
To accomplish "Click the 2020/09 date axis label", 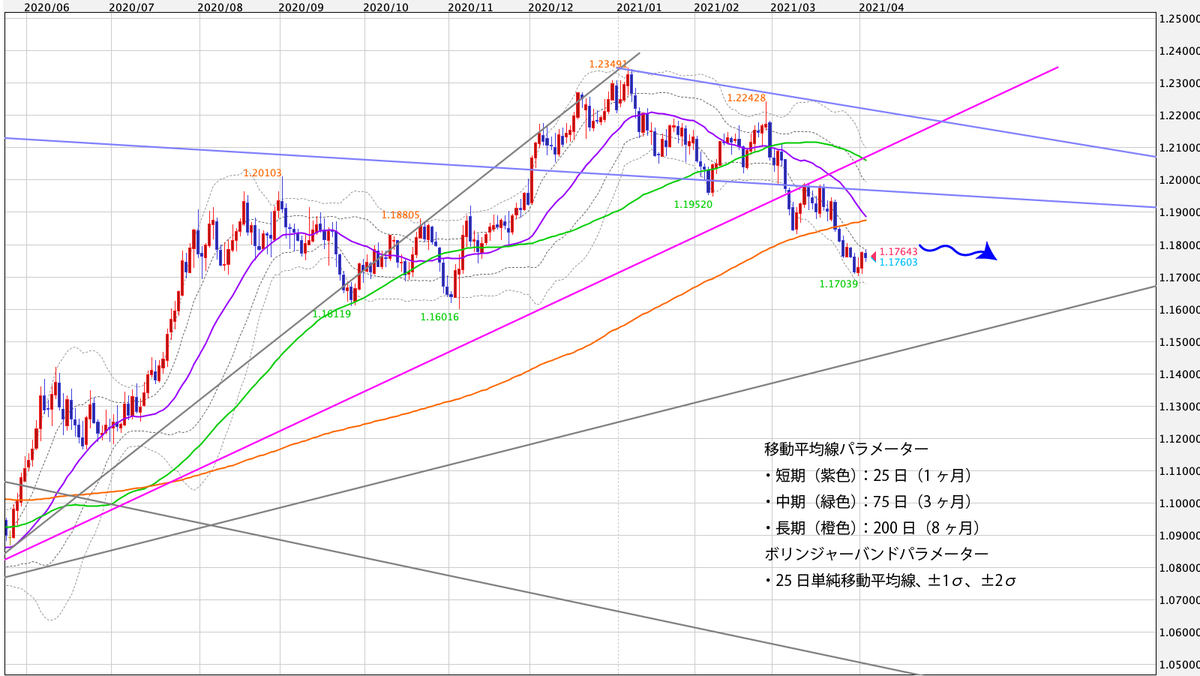I will click(302, 6).
